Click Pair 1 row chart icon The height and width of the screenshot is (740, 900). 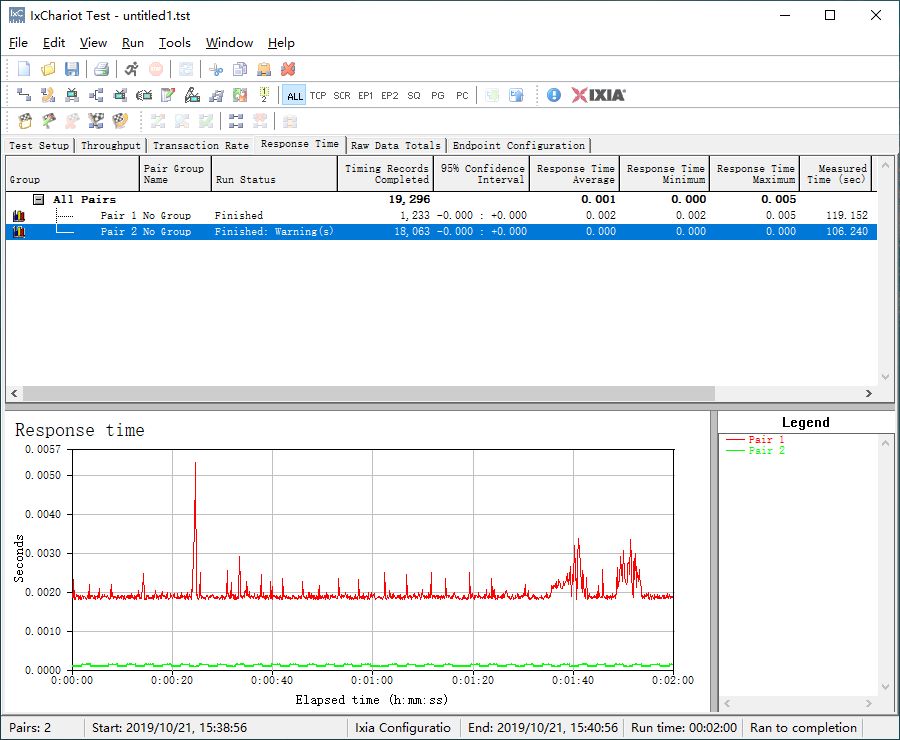(x=19, y=216)
